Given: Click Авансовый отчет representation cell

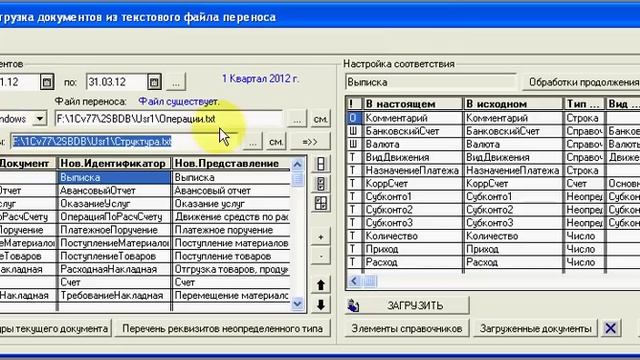Looking at the screenshot, I should coord(231,191).
